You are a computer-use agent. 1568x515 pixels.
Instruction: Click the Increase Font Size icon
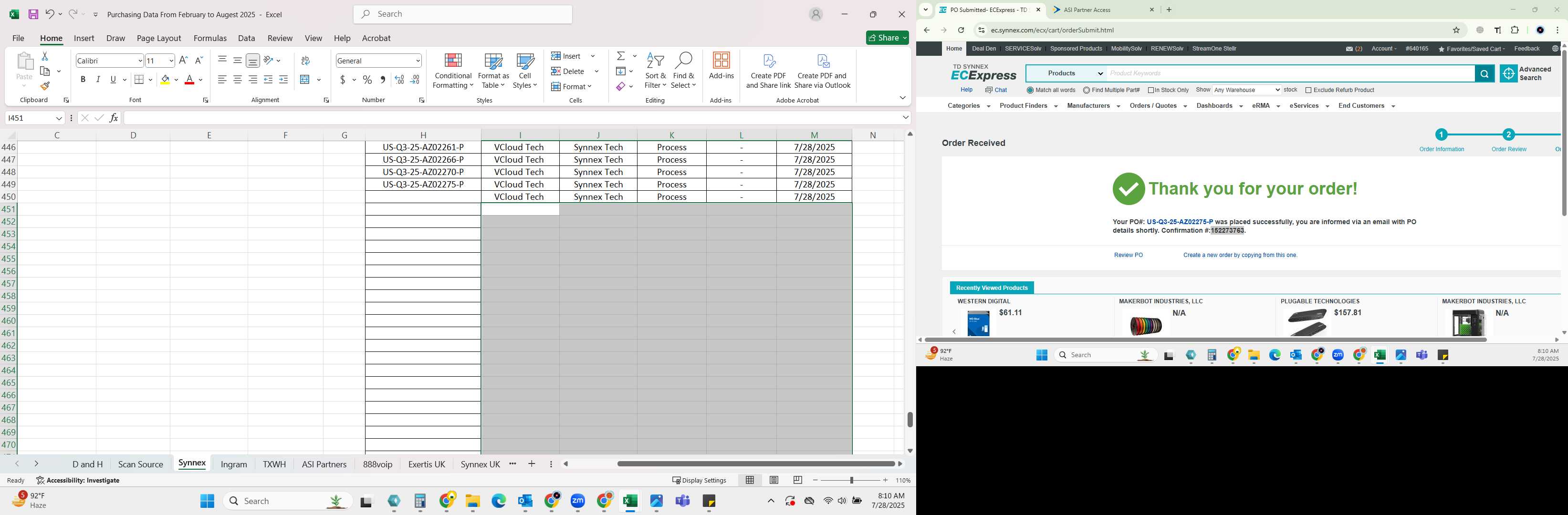(x=183, y=60)
